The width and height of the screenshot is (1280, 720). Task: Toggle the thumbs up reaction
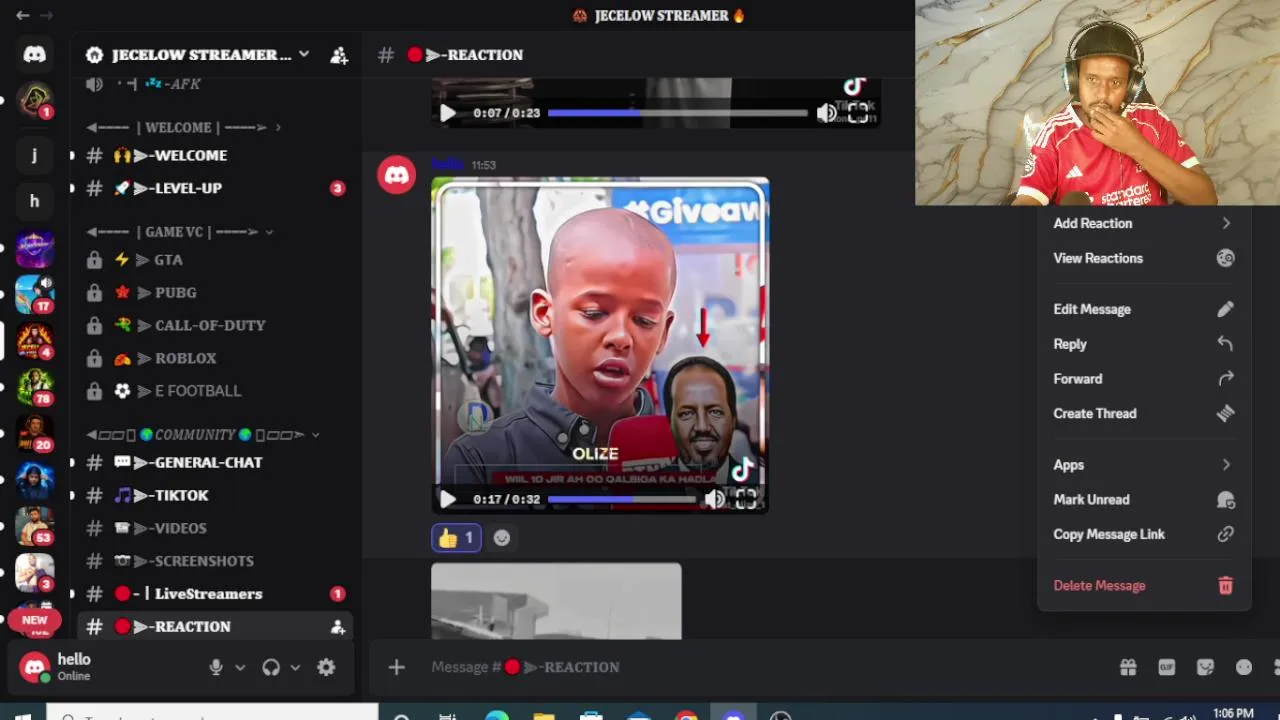click(x=456, y=538)
